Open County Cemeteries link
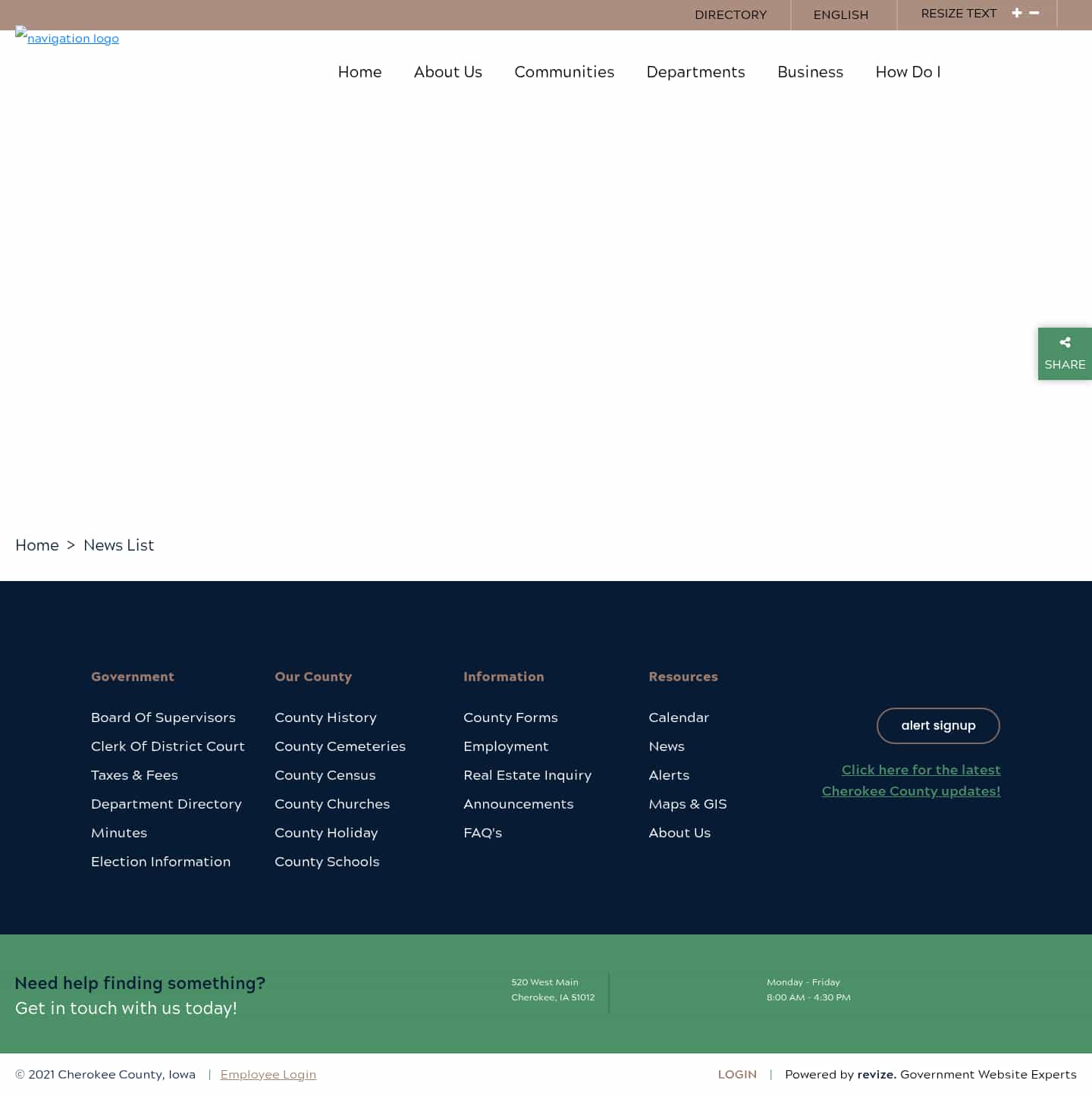Screen dimensions: 1092x1096 340,746
